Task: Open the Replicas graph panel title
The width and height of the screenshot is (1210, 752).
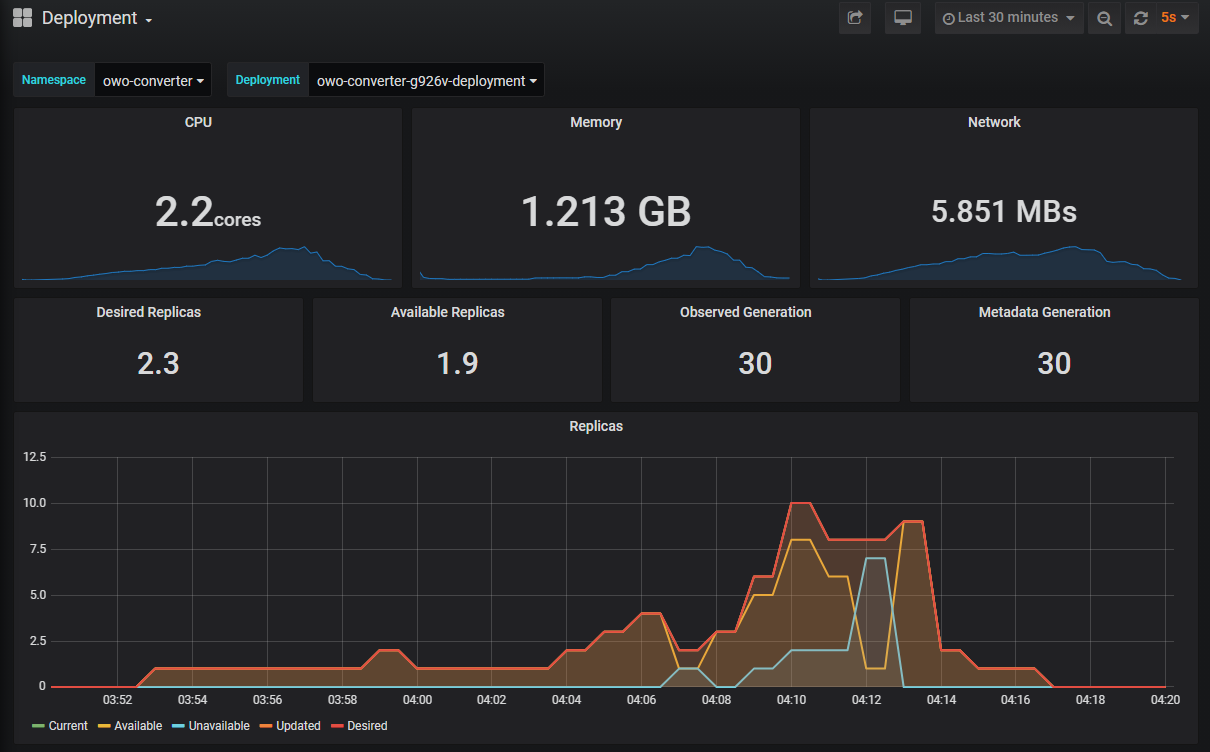Action: pos(596,426)
